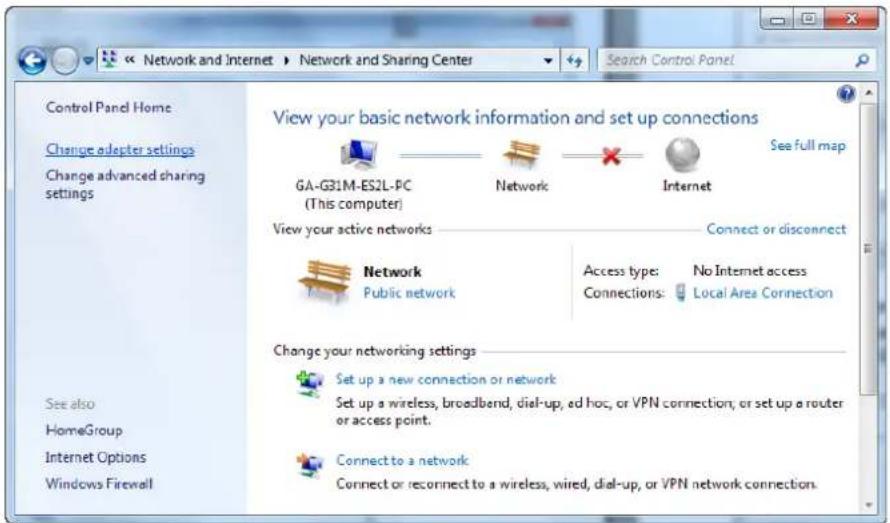Close the Network and Sharing Center window

click(x=851, y=19)
